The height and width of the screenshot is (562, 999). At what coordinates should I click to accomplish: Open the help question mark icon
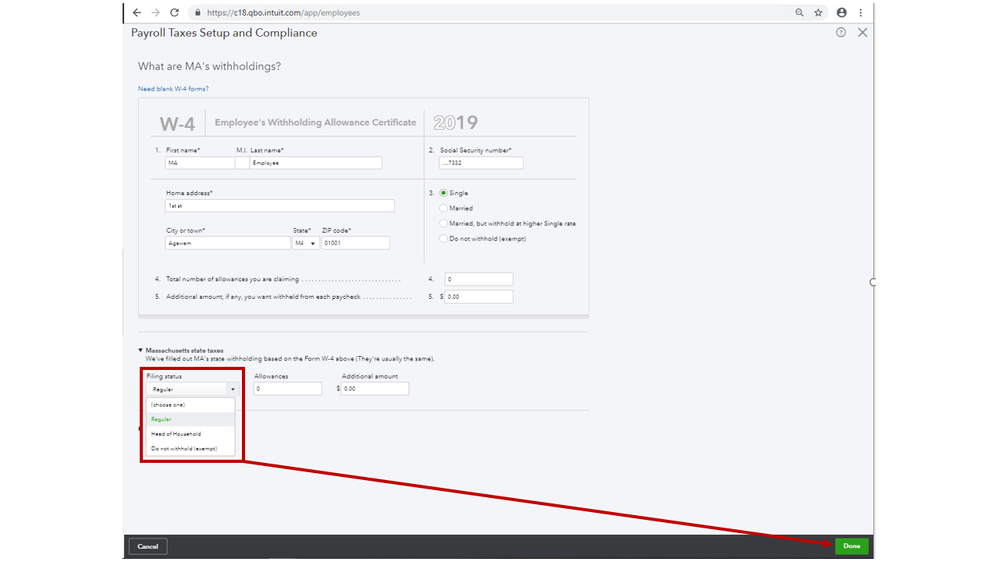tap(841, 32)
